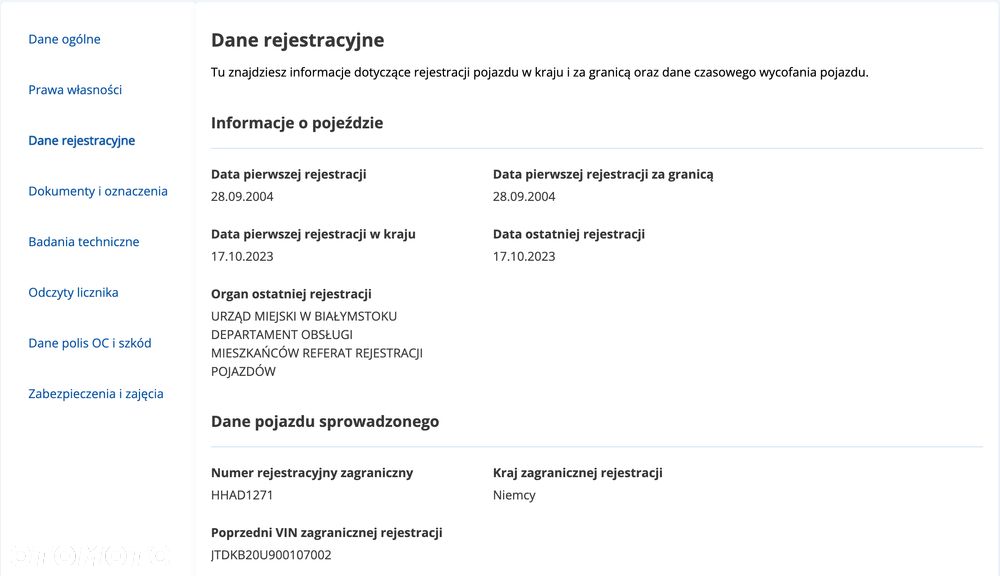Click the Data pierwszej rejestracji w kraju label

313,234
